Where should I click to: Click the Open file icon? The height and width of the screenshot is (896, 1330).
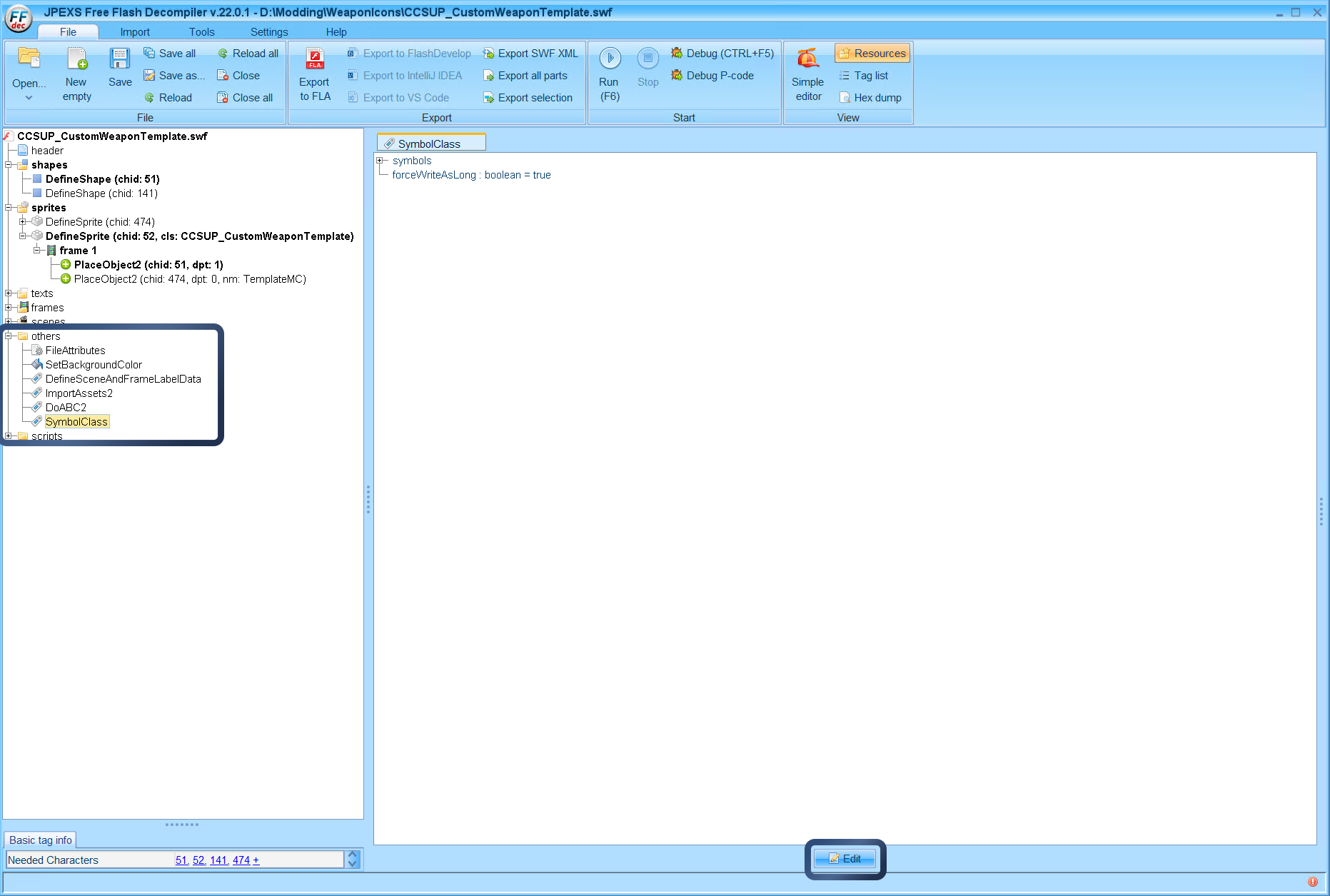(29, 59)
